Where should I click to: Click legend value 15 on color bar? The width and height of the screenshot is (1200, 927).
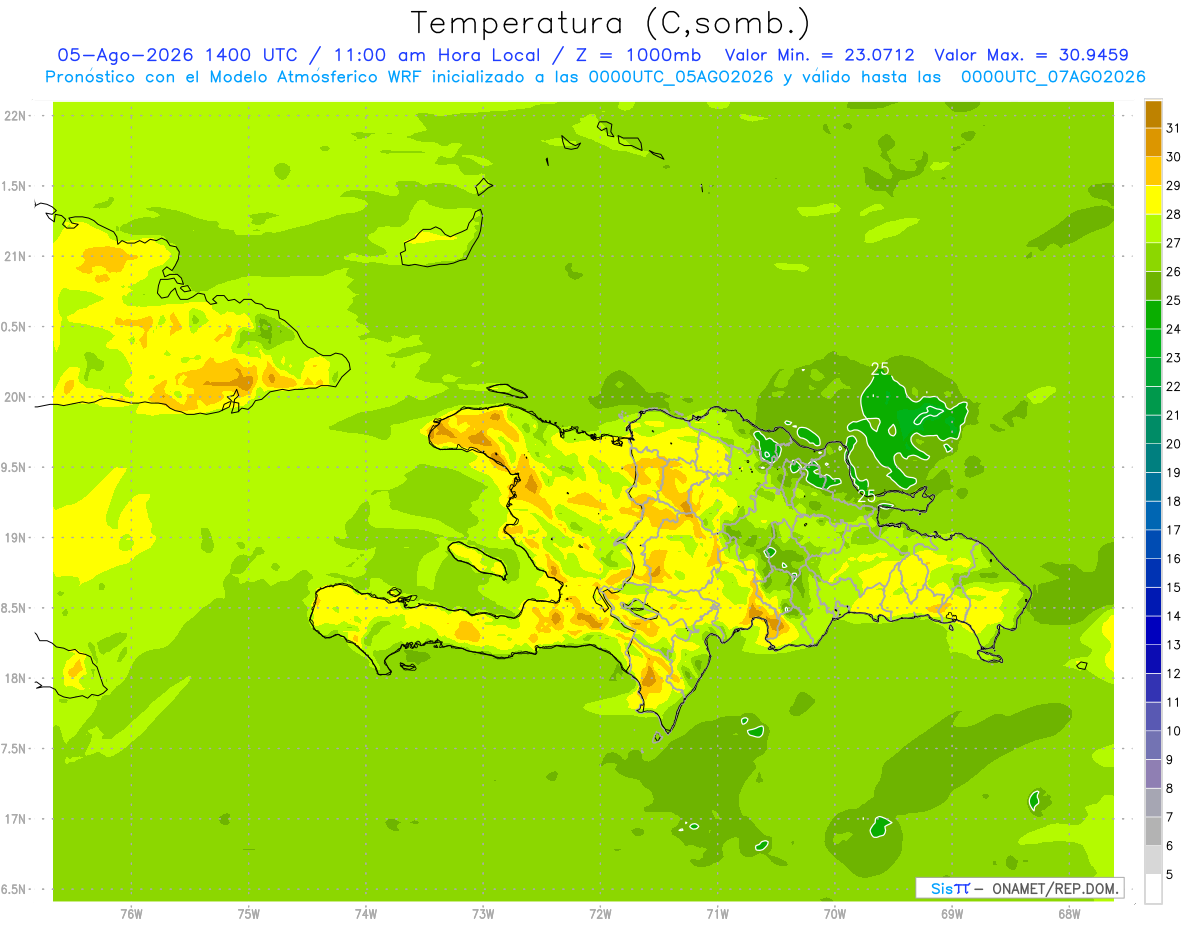click(x=1173, y=587)
